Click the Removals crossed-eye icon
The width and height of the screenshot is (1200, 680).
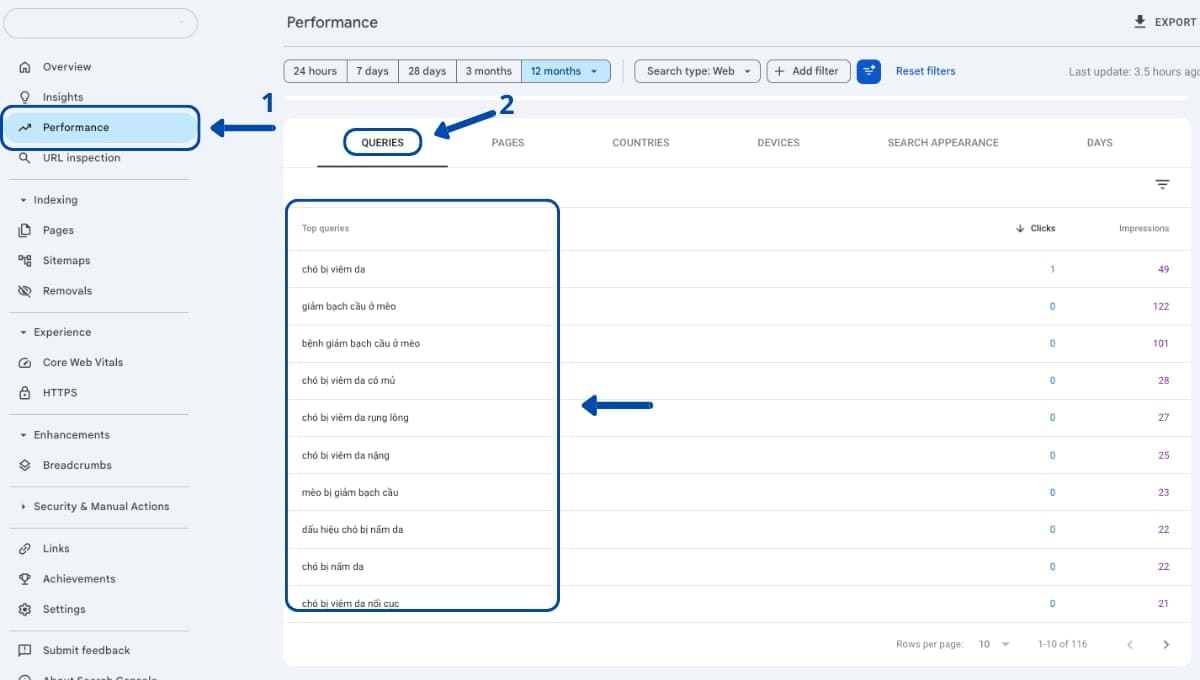pos(25,291)
